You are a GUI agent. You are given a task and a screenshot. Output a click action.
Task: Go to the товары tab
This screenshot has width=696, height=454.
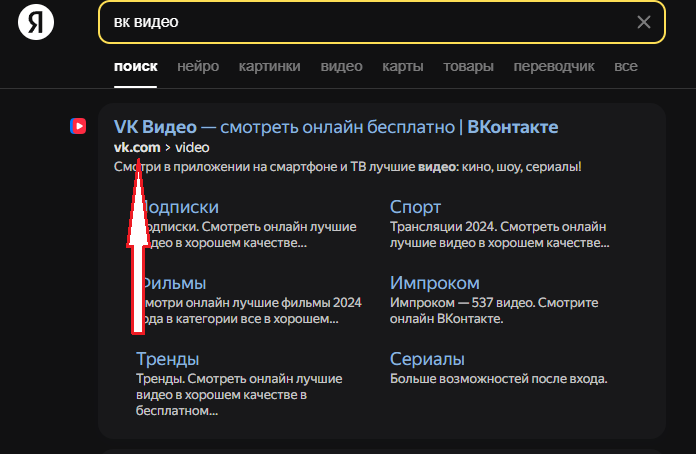point(469,67)
